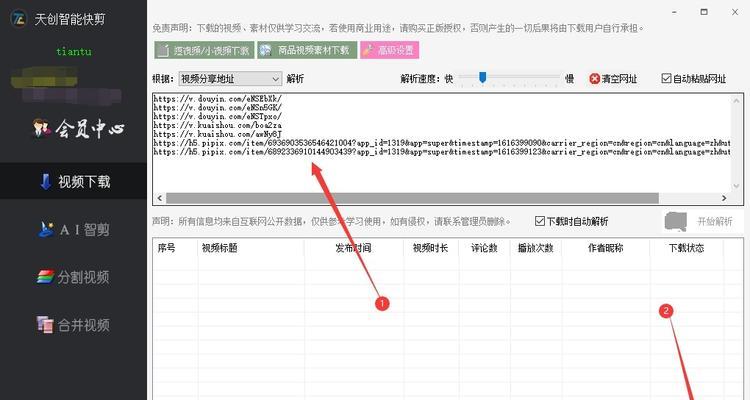Viewport: 750px width, 400px height.
Task: Toggle 自动粘贴网址 checkbox
Action: pos(666,78)
